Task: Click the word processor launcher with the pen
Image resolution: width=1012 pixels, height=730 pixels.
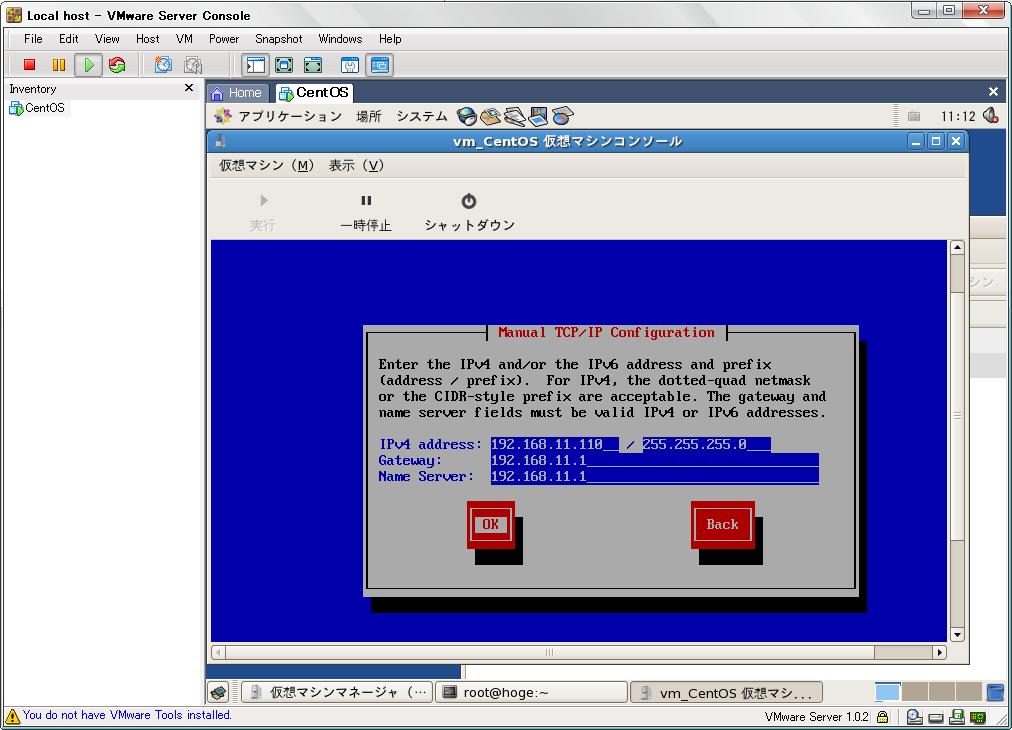Action: click(514, 116)
